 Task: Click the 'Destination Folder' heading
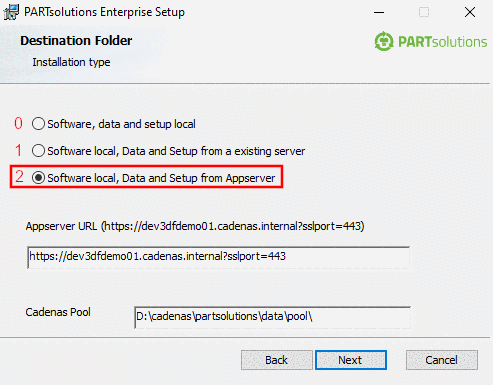(76, 41)
